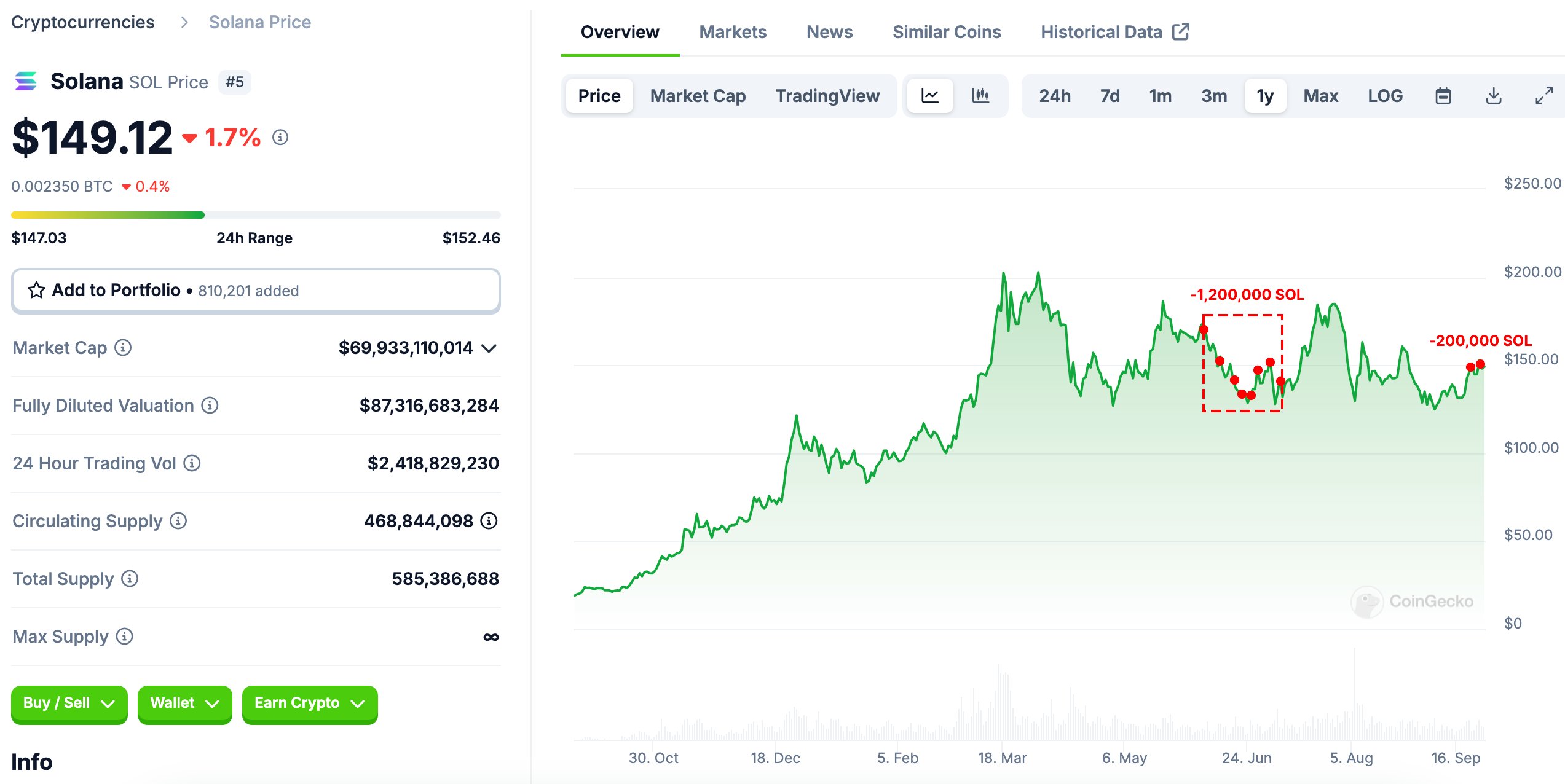Switch to candlestick chart view icon
1565x784 pixels.
[980, 96]
